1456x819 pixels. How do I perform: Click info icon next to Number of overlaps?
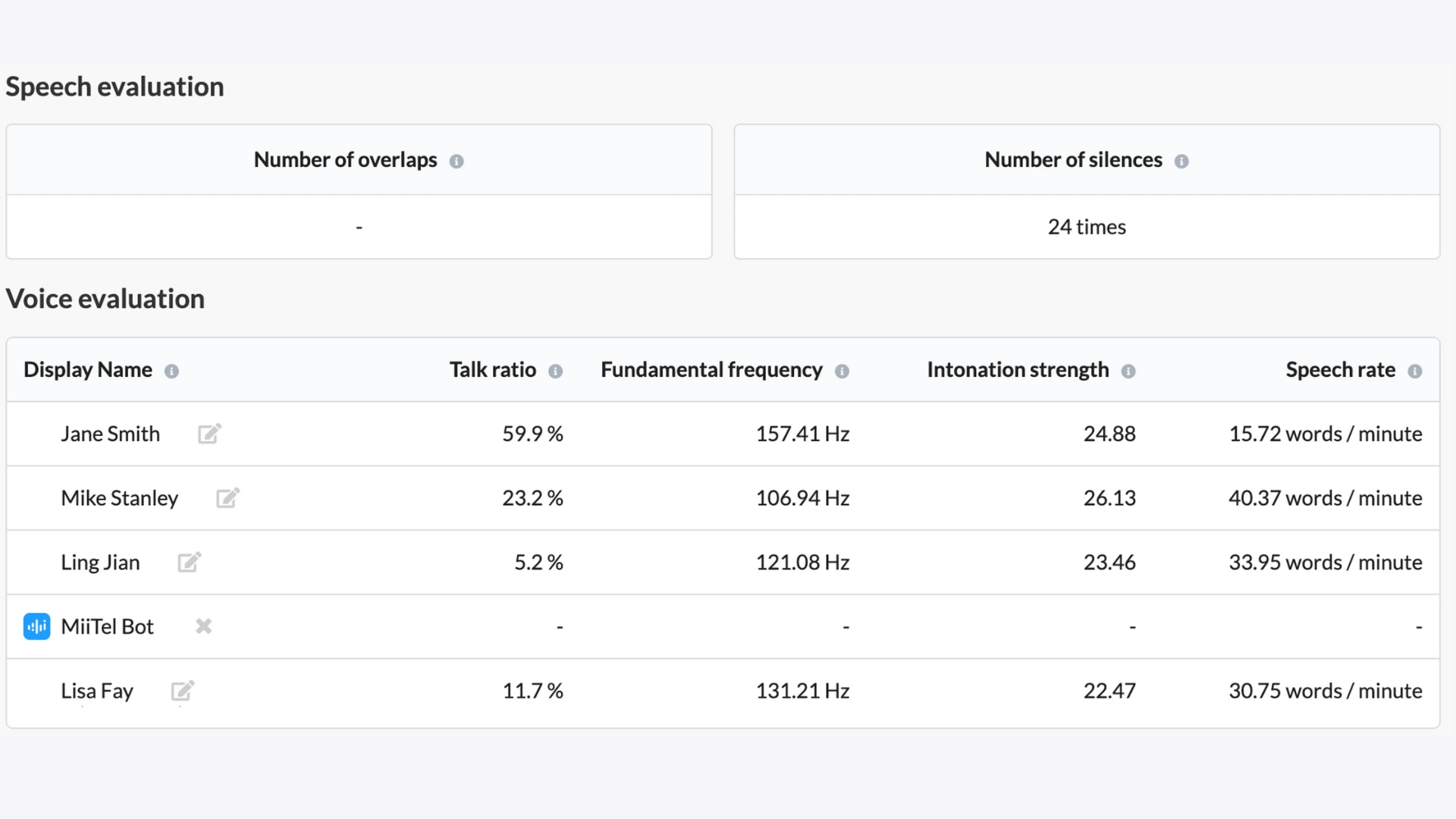point(457,162)
